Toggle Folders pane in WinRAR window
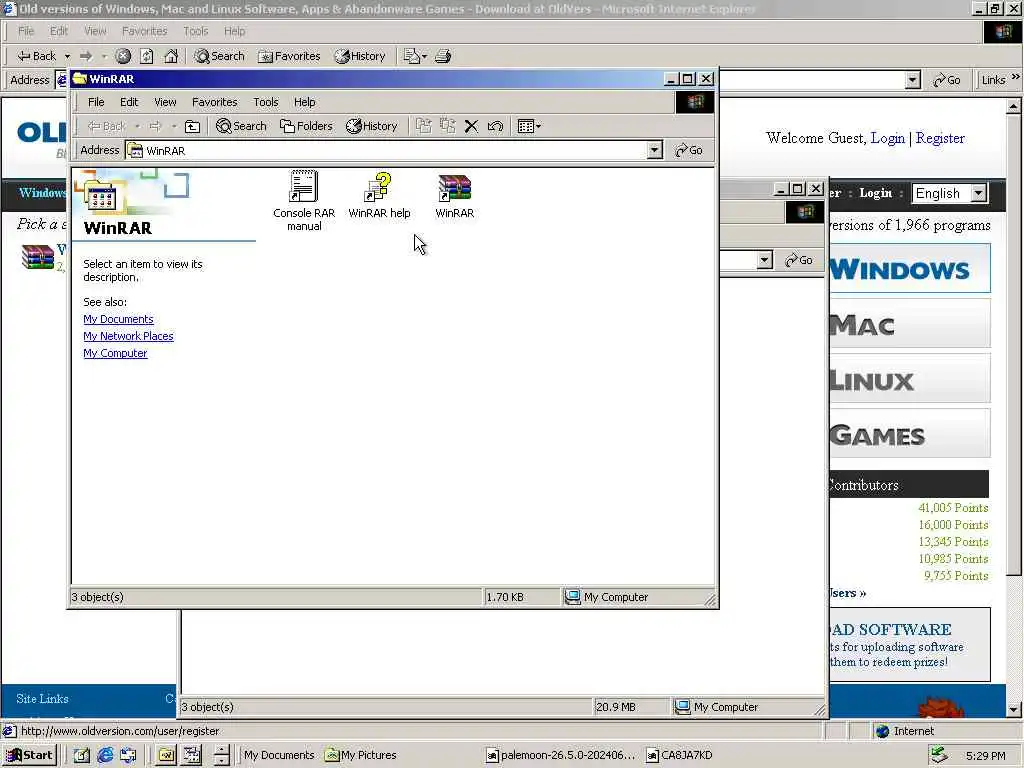This screenshot has height=768, width=1024. pyautogui.click(x=306, y=126)
